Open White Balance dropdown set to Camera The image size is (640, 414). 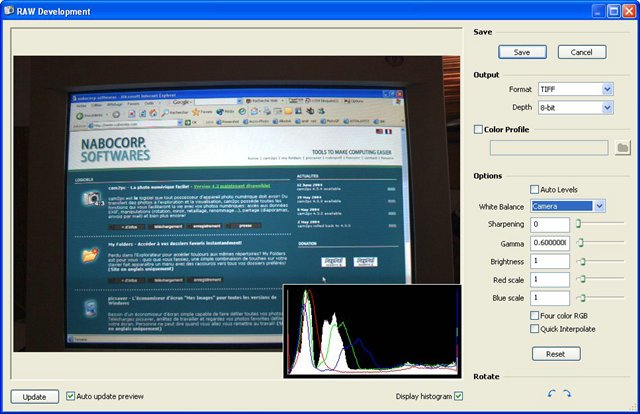point(568,206)
